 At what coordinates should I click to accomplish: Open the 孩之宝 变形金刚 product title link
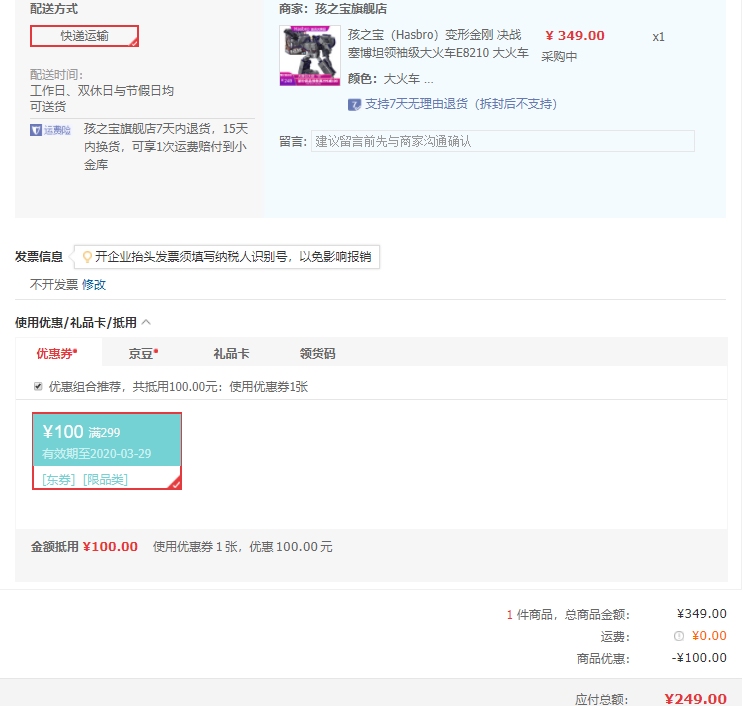tap(438, 44)
